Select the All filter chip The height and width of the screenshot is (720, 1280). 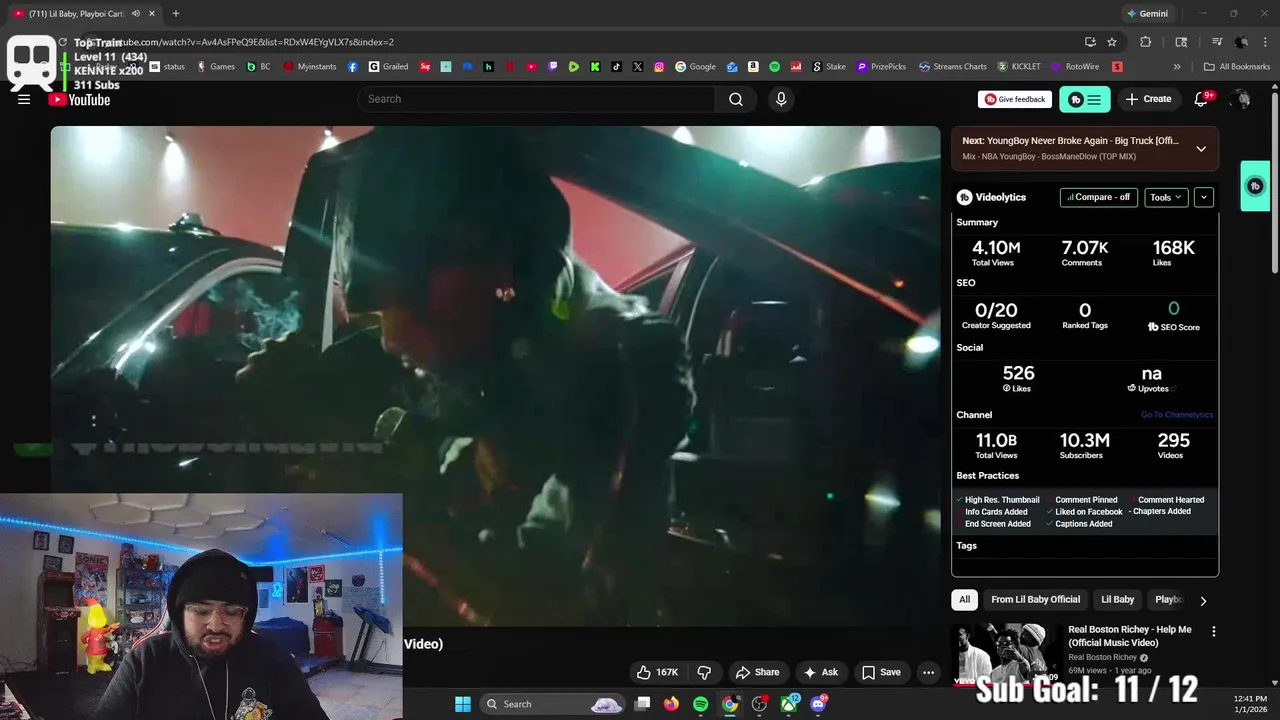(964, 599)
